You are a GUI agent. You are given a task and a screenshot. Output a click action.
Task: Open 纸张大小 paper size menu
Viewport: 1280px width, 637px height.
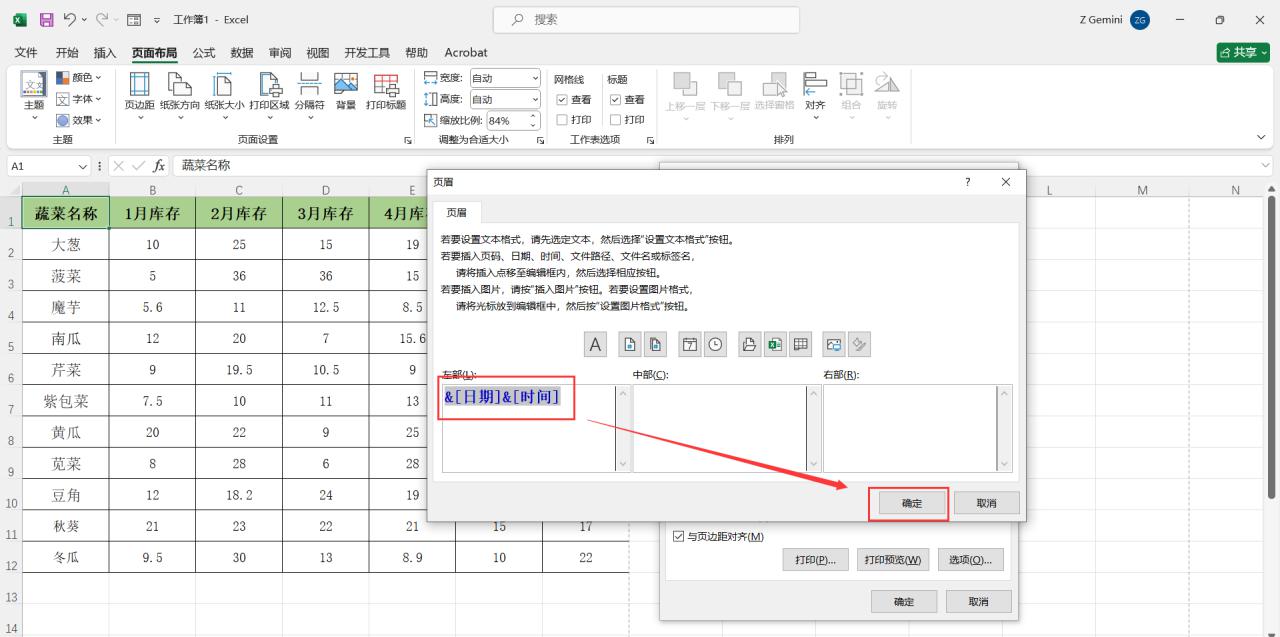tap(224, 96)
